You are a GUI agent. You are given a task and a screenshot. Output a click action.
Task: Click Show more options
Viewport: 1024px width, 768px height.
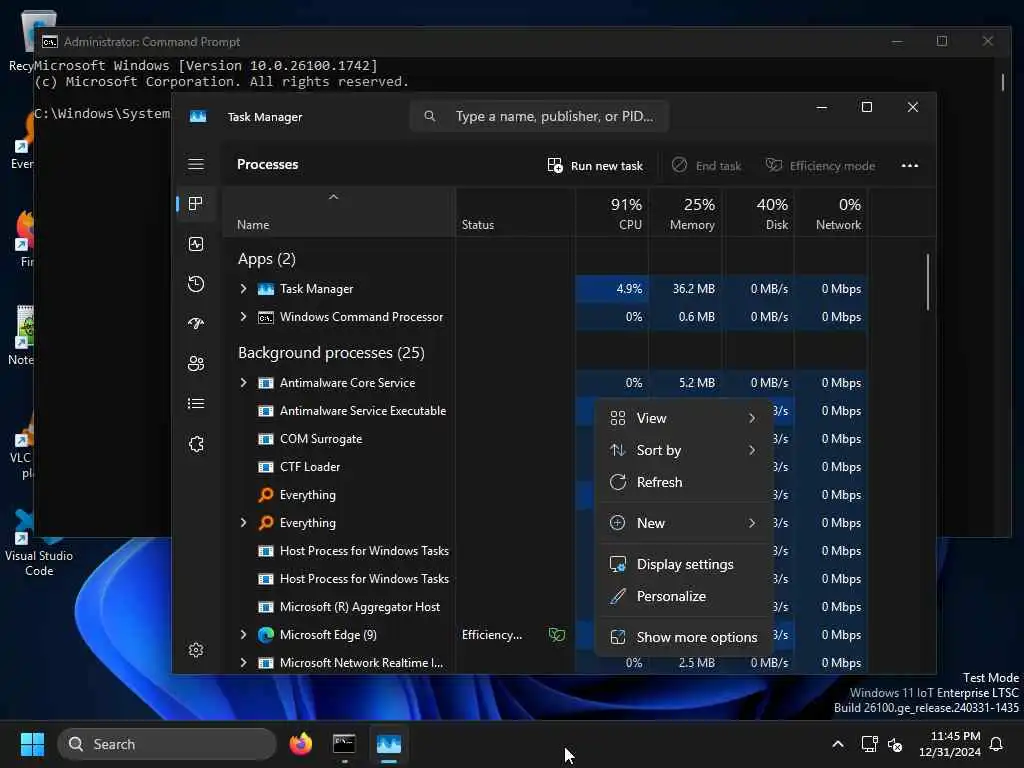[x=683, y=637]
